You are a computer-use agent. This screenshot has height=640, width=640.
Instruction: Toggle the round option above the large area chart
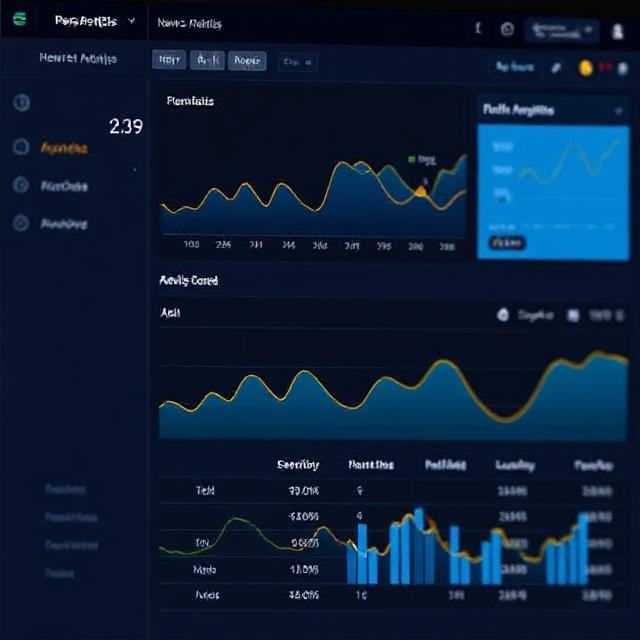[503, 315]
